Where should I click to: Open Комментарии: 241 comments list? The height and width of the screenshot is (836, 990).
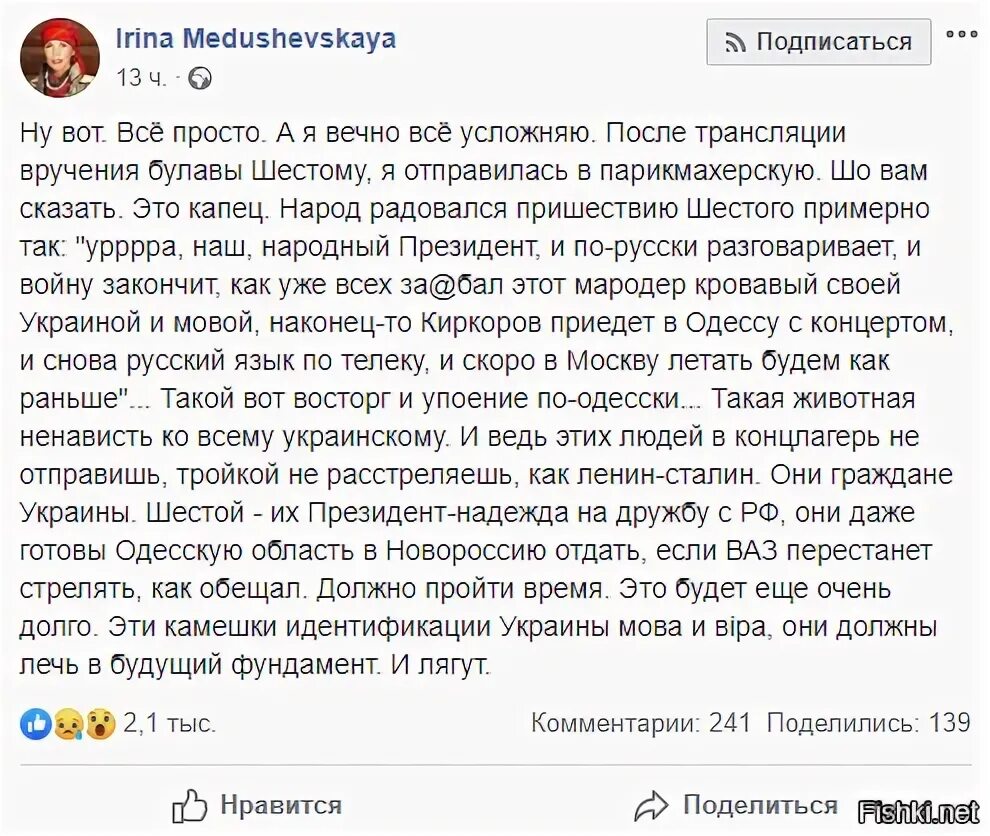tap(641, 722)
